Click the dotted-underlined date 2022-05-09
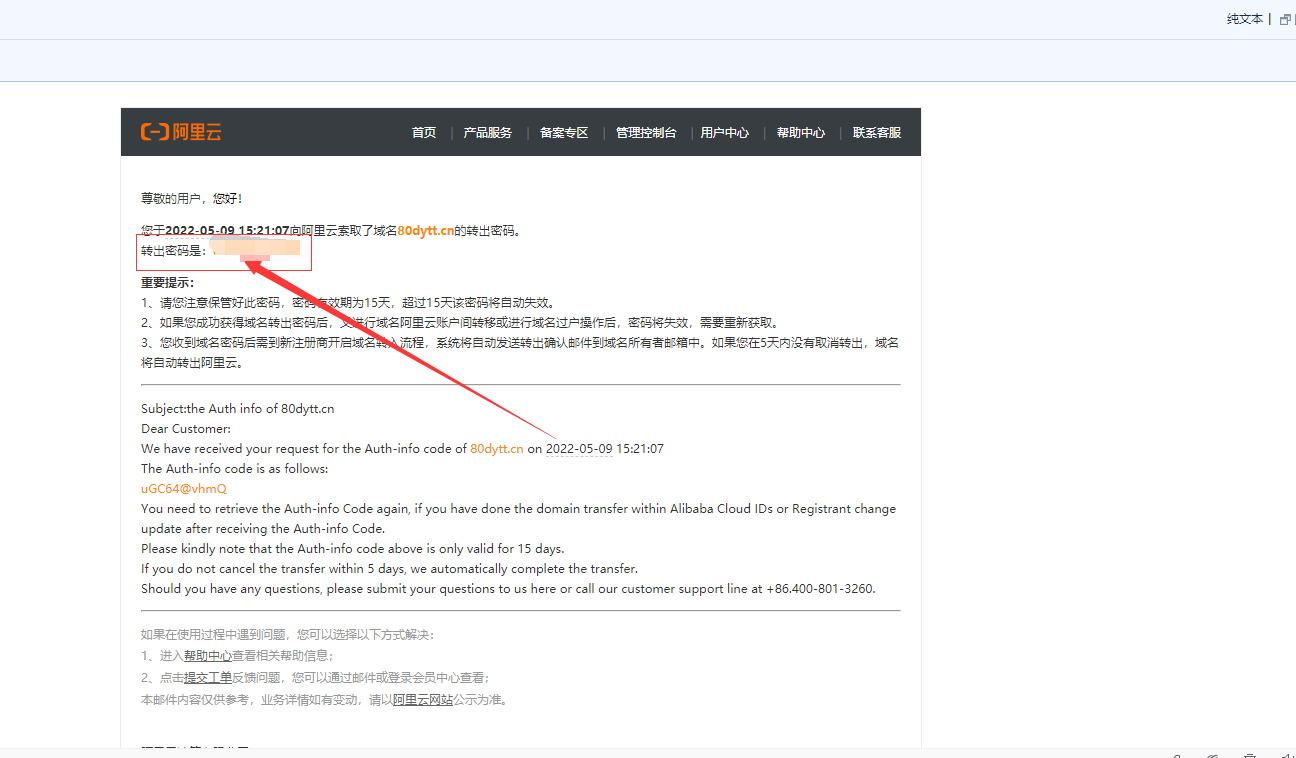The width and height of the screenshot is (1296, 758). pyautogui.click(x=579, y=449)
